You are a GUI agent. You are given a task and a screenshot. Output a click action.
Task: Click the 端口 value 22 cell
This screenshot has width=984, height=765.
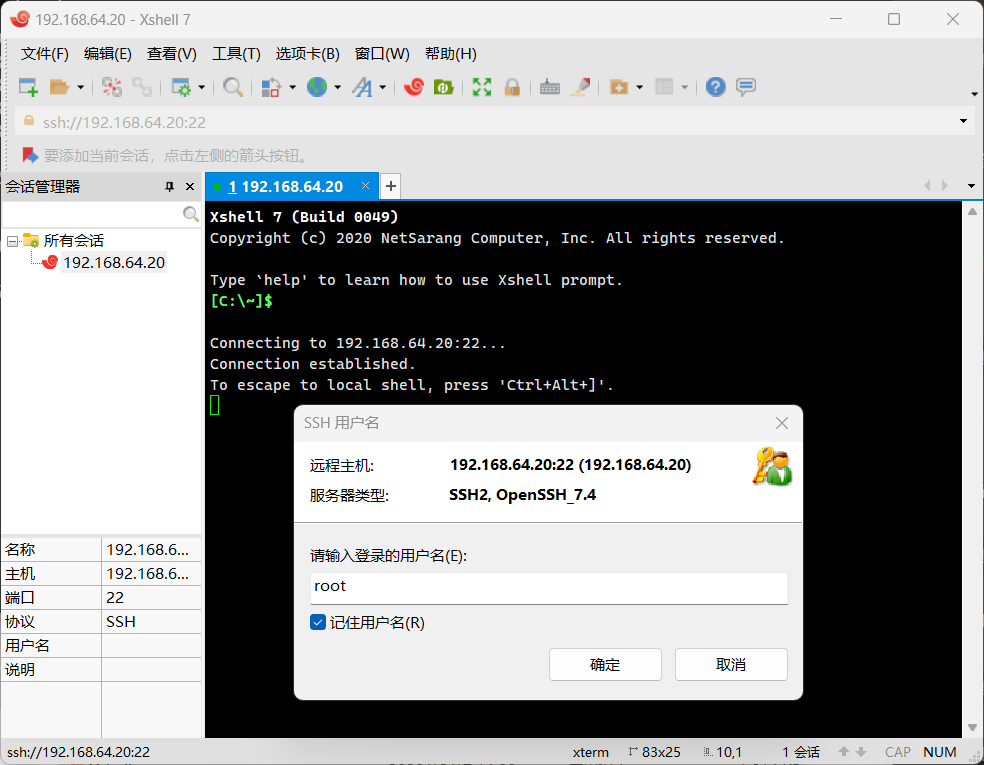151,597
